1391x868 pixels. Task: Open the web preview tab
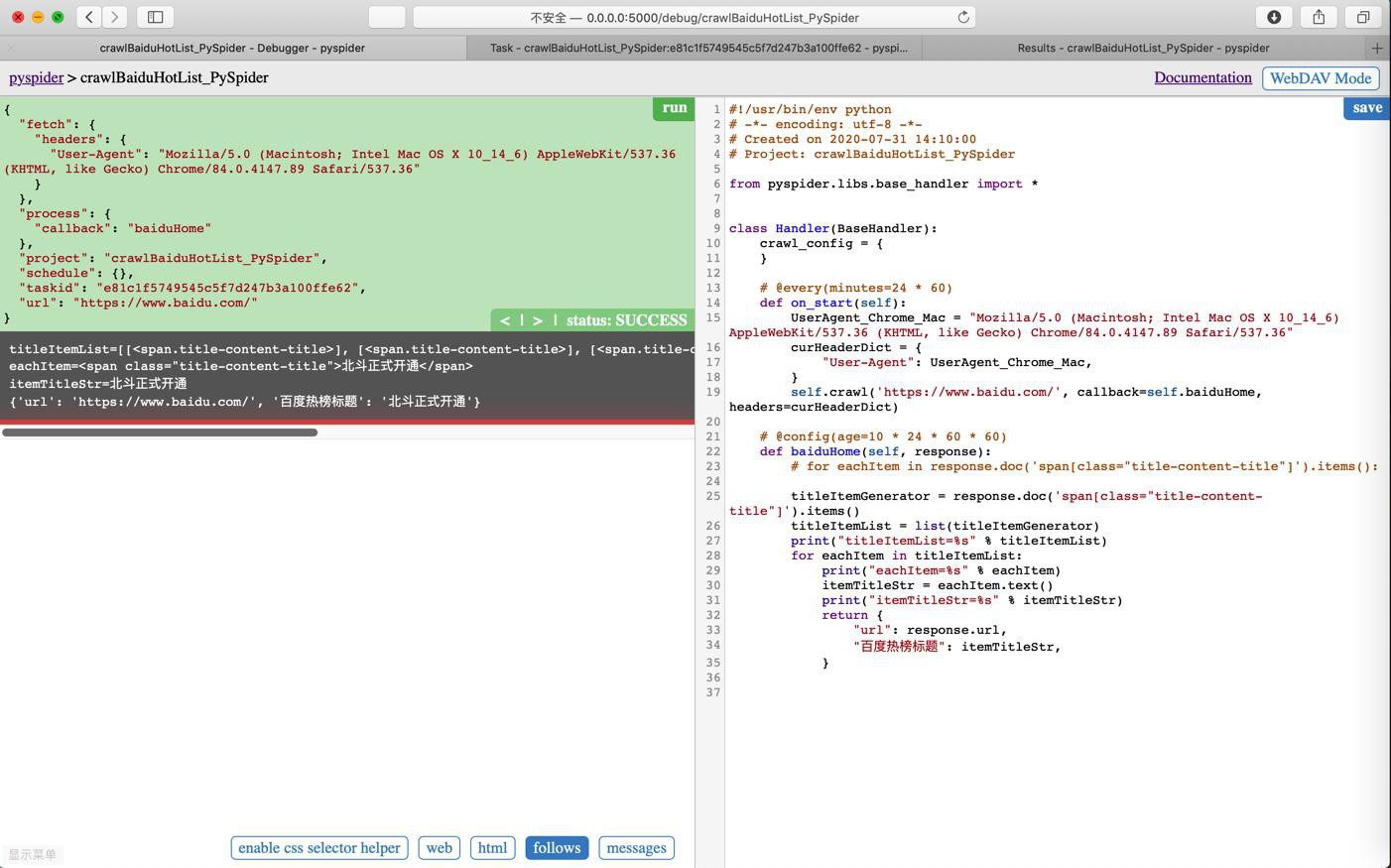(440, 848)
